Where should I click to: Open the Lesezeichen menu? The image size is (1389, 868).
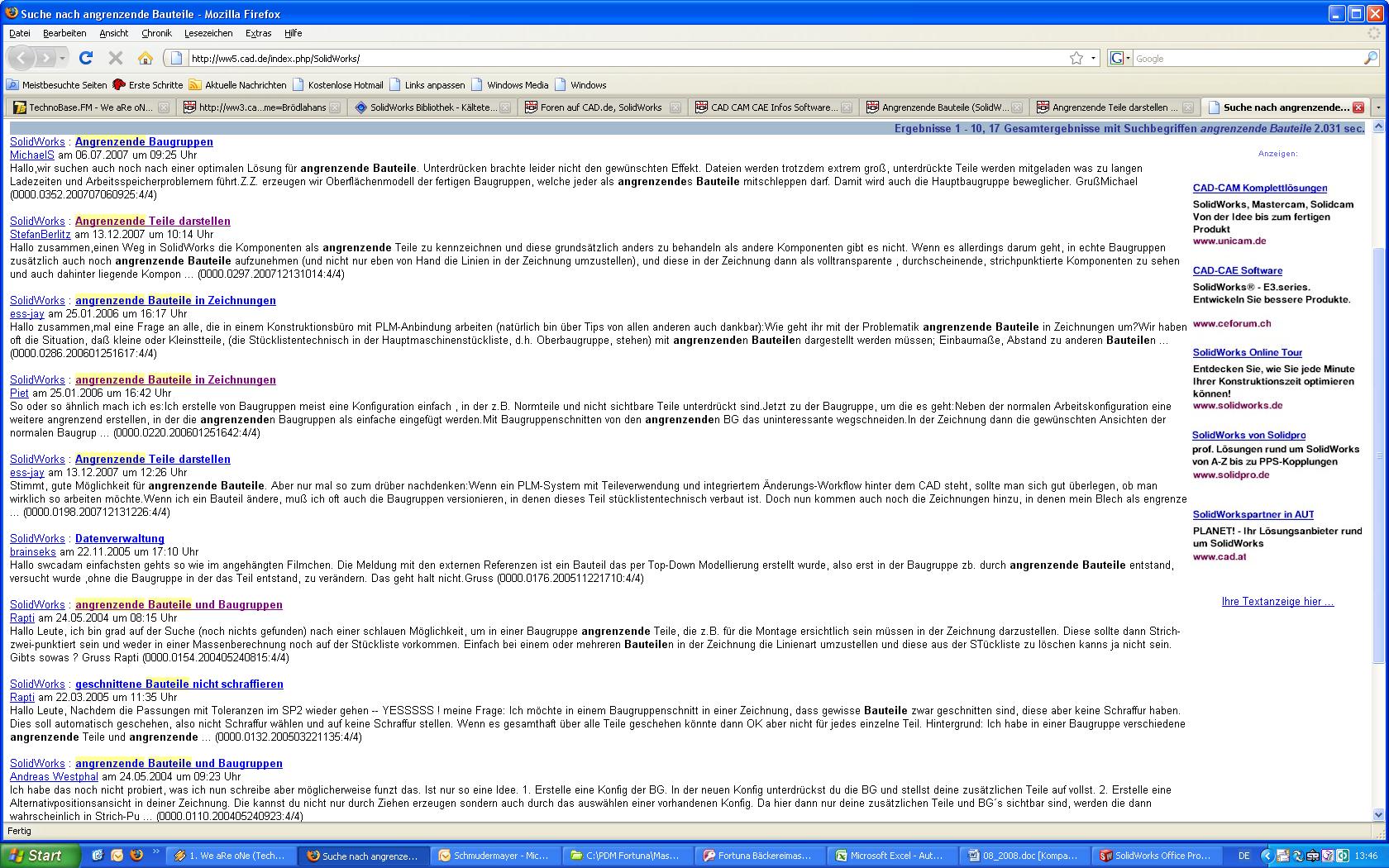point(208,33)
